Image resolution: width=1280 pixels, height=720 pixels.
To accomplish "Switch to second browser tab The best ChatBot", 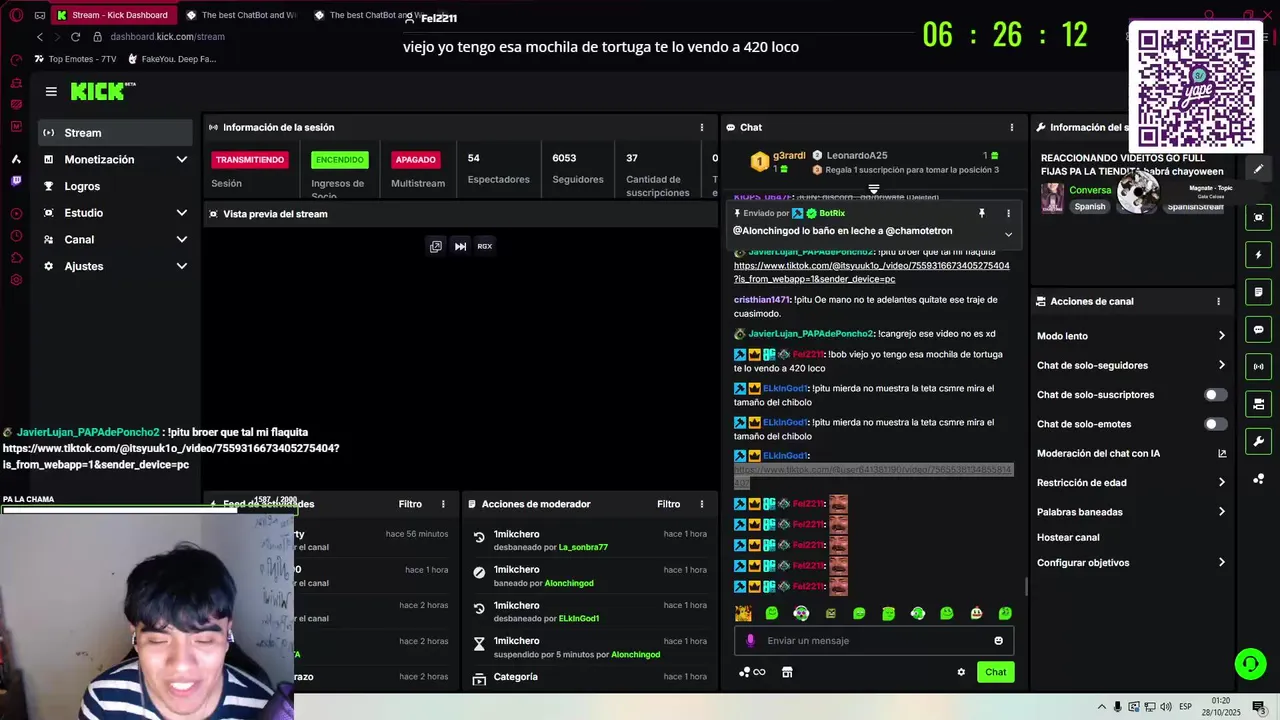I will pos(241,15).
